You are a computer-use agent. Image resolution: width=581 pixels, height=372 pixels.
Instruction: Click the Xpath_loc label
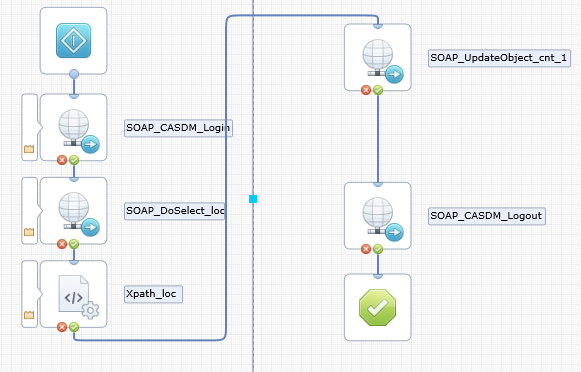point(153,294)
